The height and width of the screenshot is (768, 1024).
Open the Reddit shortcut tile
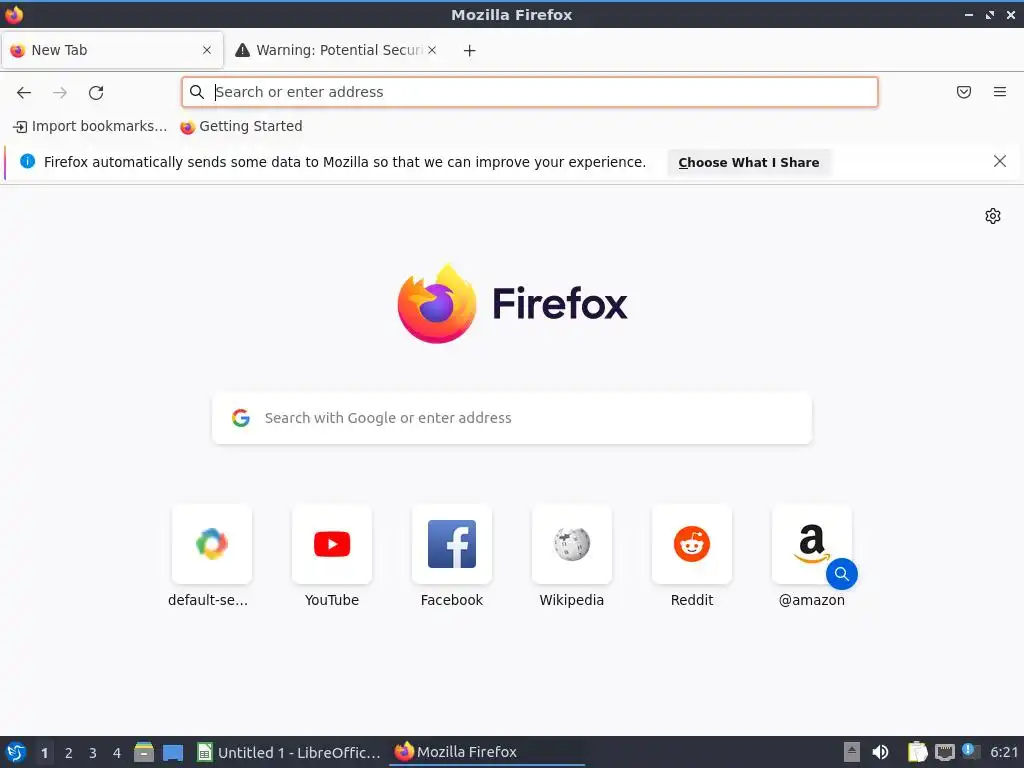click(x=692, y=544)
